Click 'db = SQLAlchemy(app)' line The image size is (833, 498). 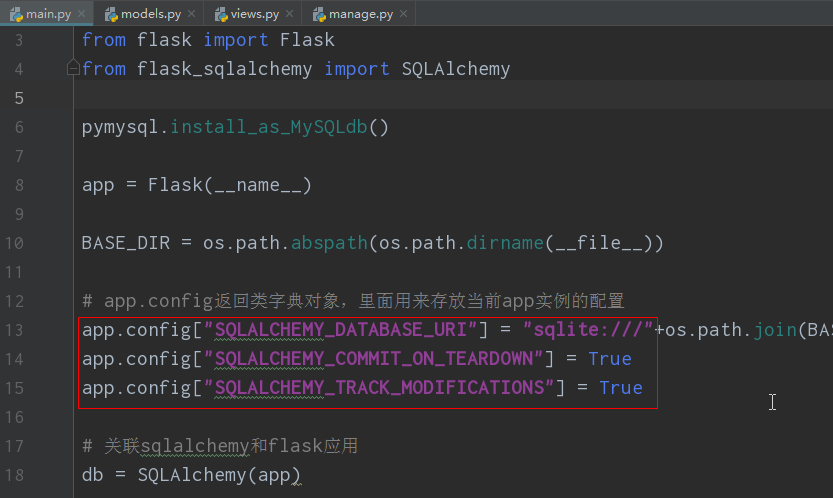191,475
